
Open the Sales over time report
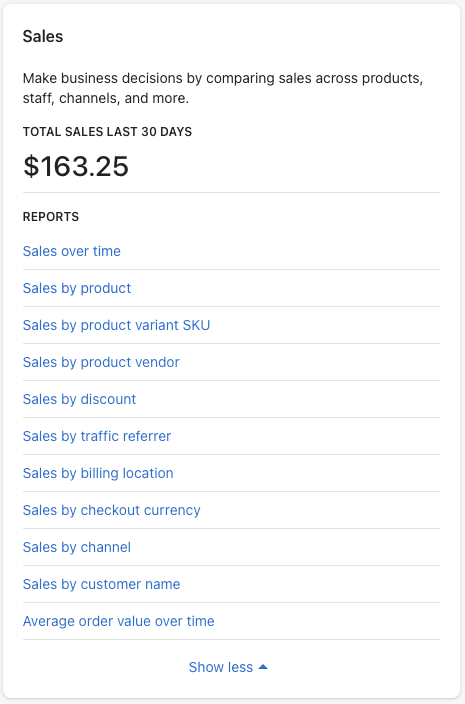[72, 251]
